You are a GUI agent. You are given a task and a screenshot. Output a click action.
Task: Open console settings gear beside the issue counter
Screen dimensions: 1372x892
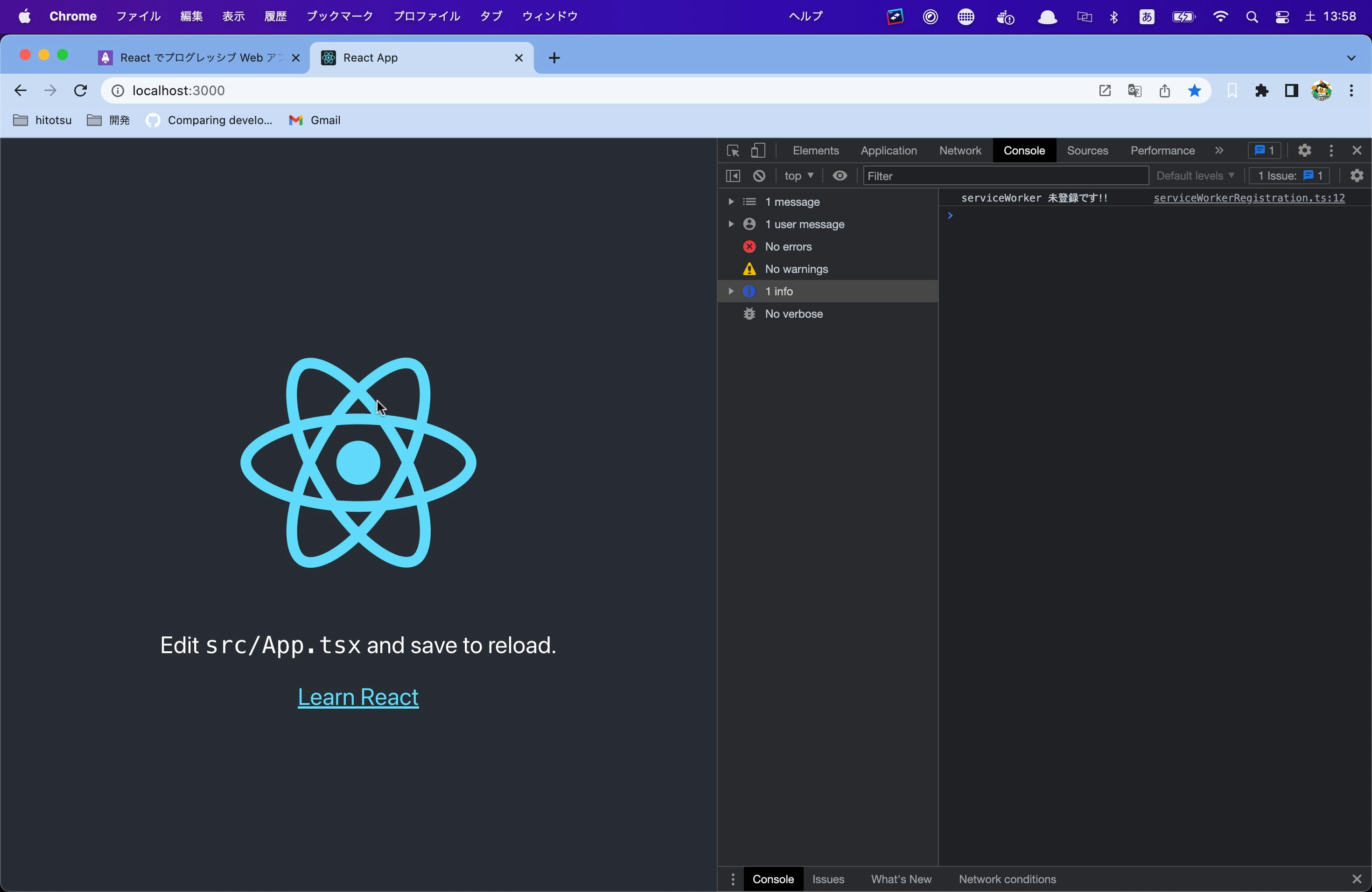1357,176
